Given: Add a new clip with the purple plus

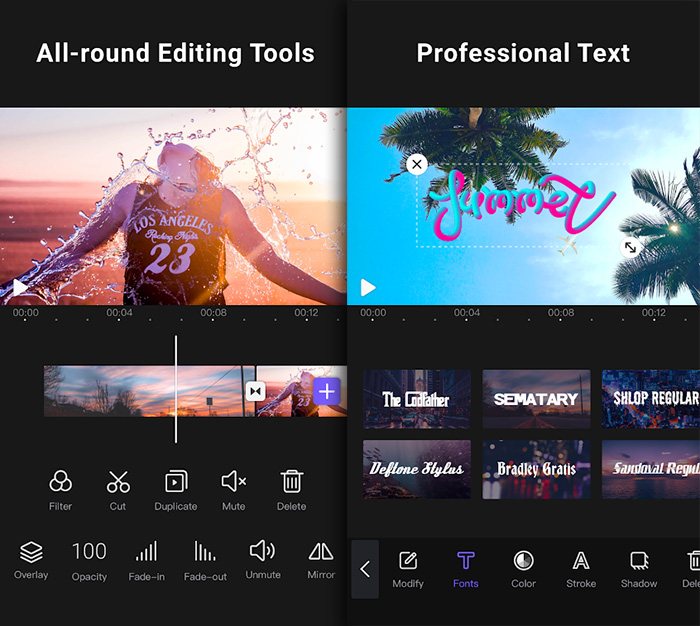Looking at the screenshot, I should tap(327, 391).
